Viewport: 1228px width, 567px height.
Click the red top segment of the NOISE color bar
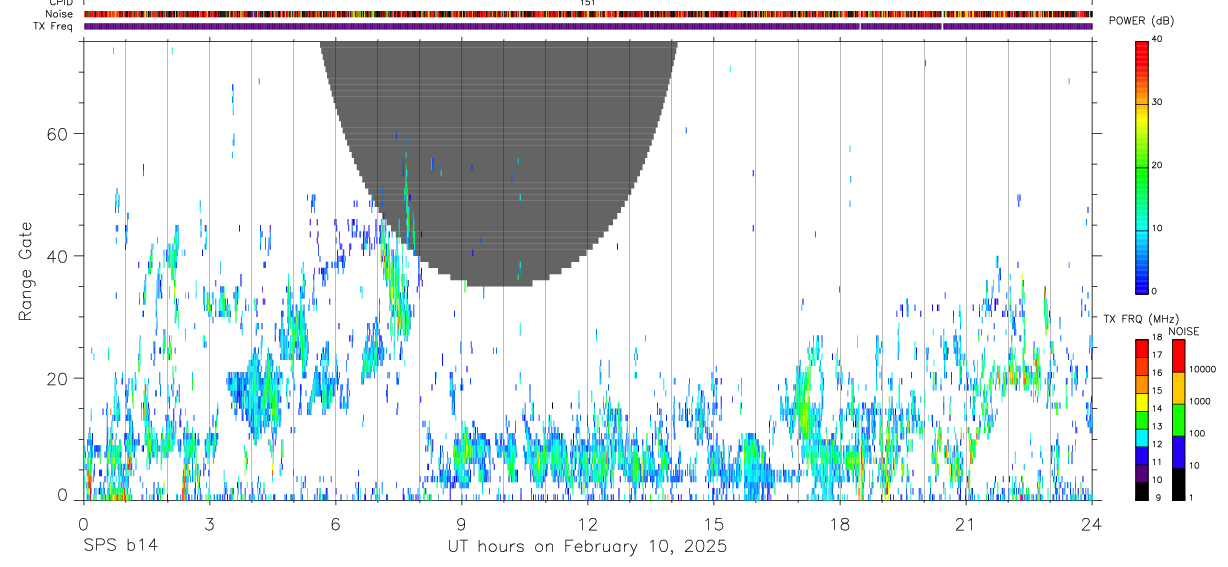pos(1178,356)
